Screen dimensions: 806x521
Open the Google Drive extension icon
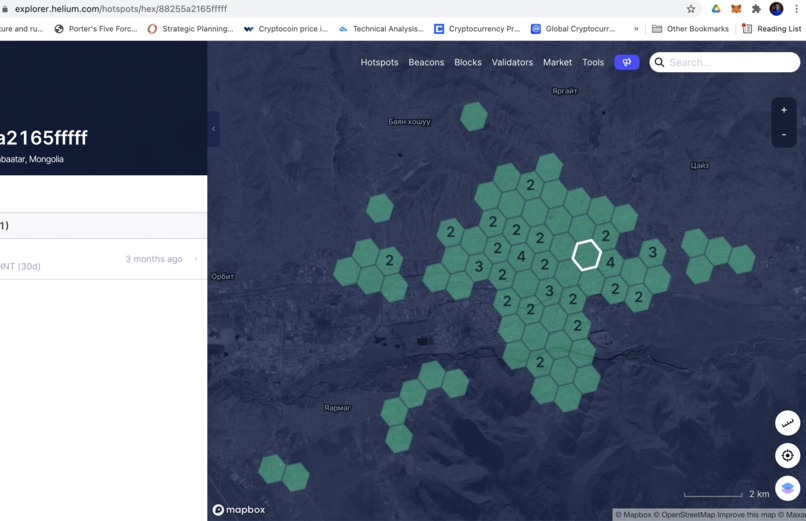pyautogui.click(x=716, y=9)
